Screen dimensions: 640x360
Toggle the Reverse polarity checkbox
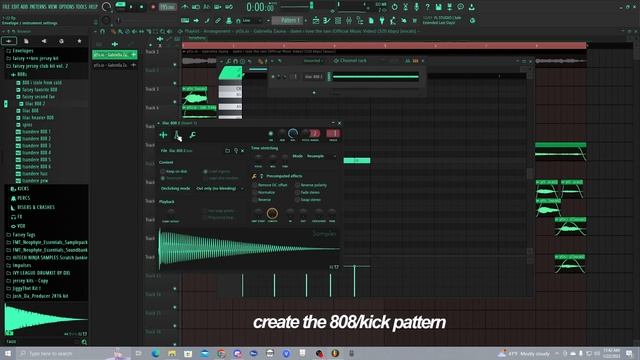(x=297, y=185)
